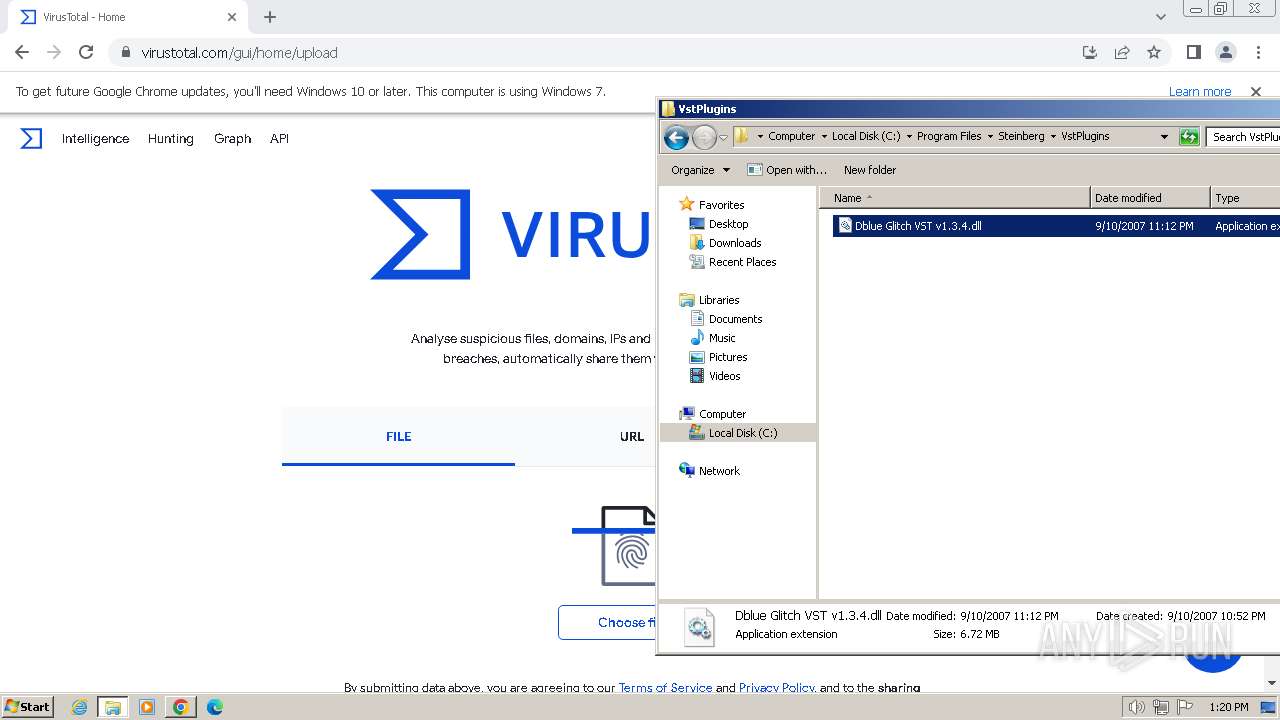The height and width of the screenshot is (720, 1280).
Task: Select the URL tab on VirusTotal
Action: pos(632,436)
